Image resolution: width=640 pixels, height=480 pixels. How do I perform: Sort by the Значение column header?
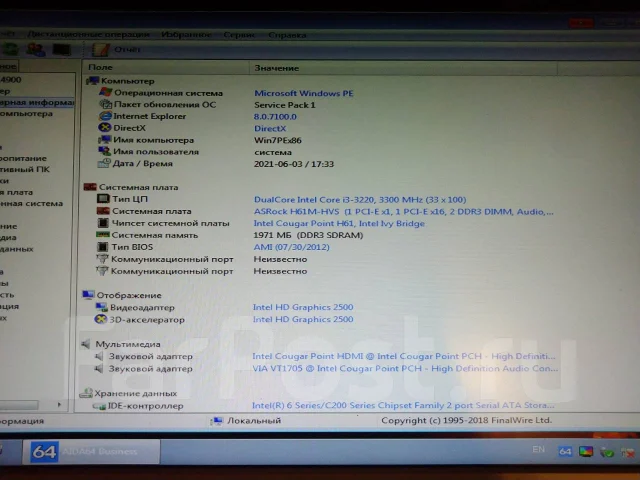point(403,68)
